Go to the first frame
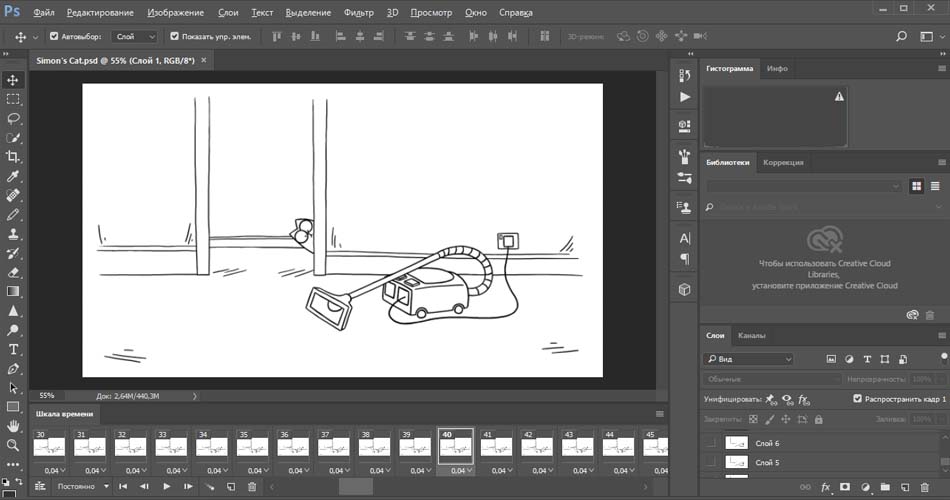The height and width of the screenshot is (500, 950). [123, 487]
